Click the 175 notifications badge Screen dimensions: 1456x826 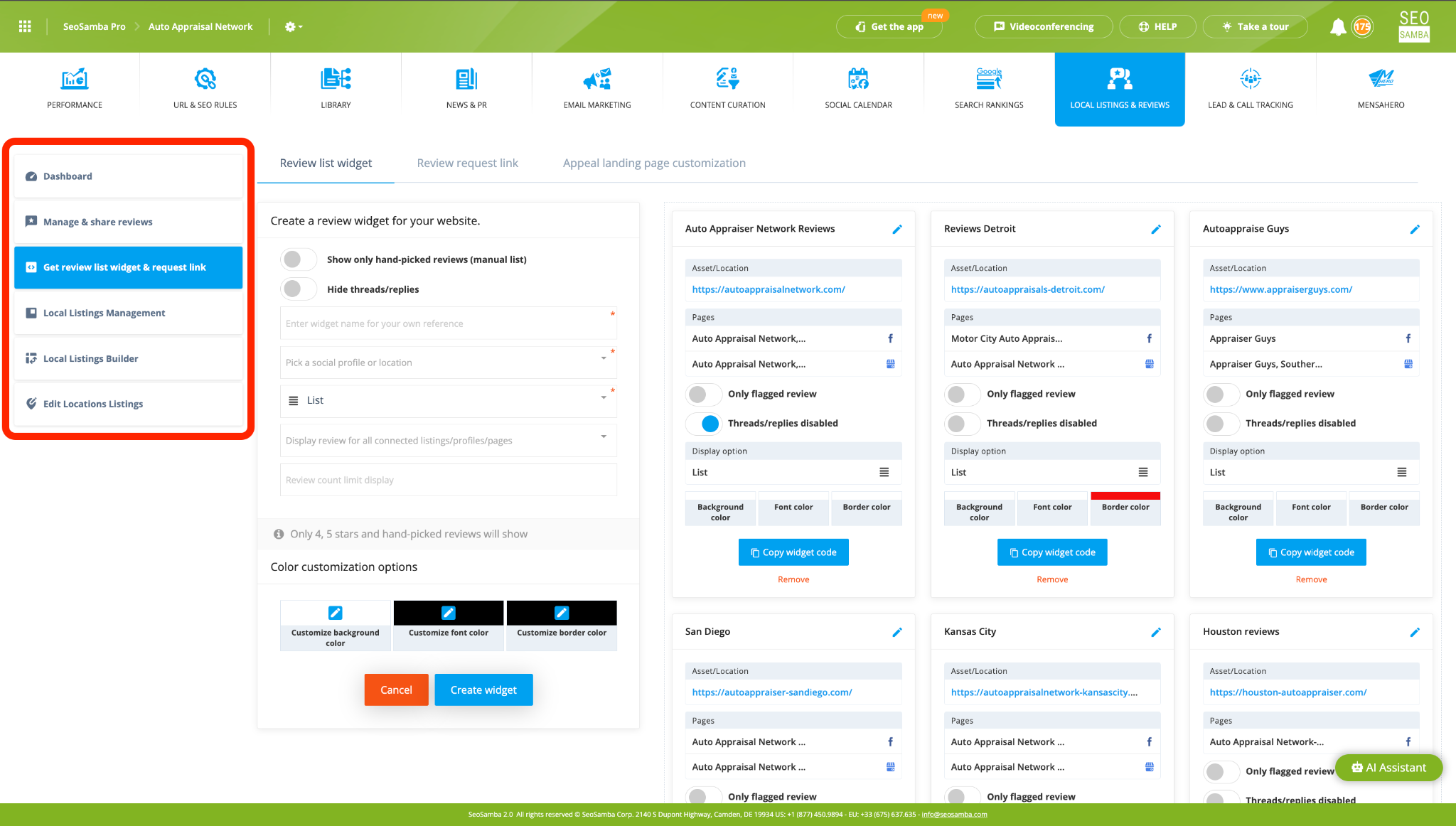coord(1362,27)
